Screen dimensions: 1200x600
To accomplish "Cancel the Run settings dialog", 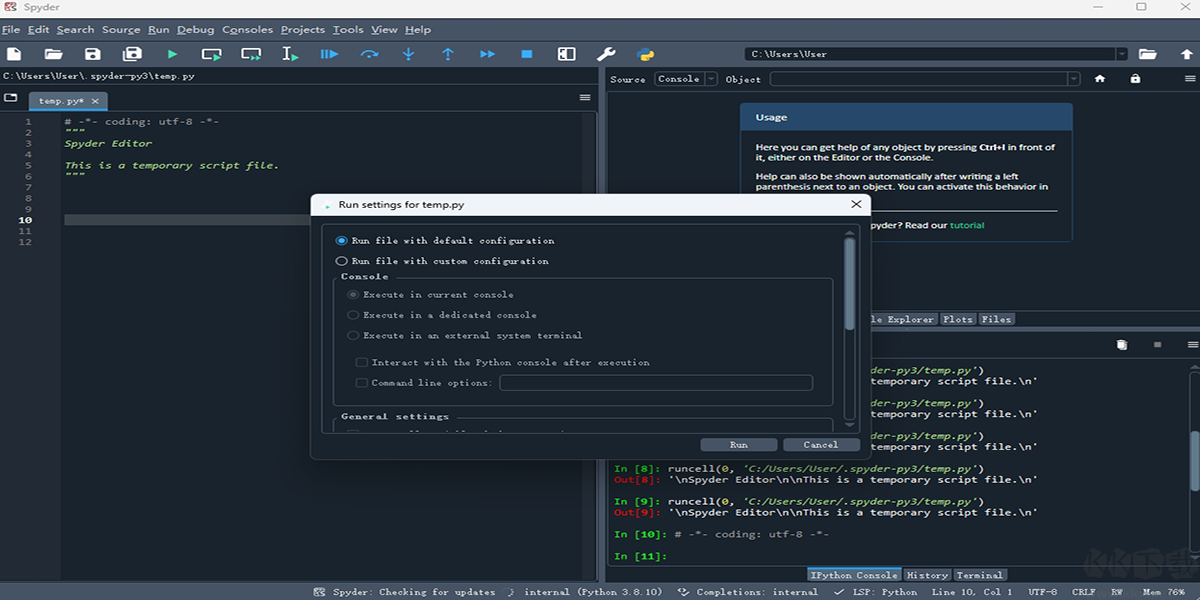I will [820, 445].
